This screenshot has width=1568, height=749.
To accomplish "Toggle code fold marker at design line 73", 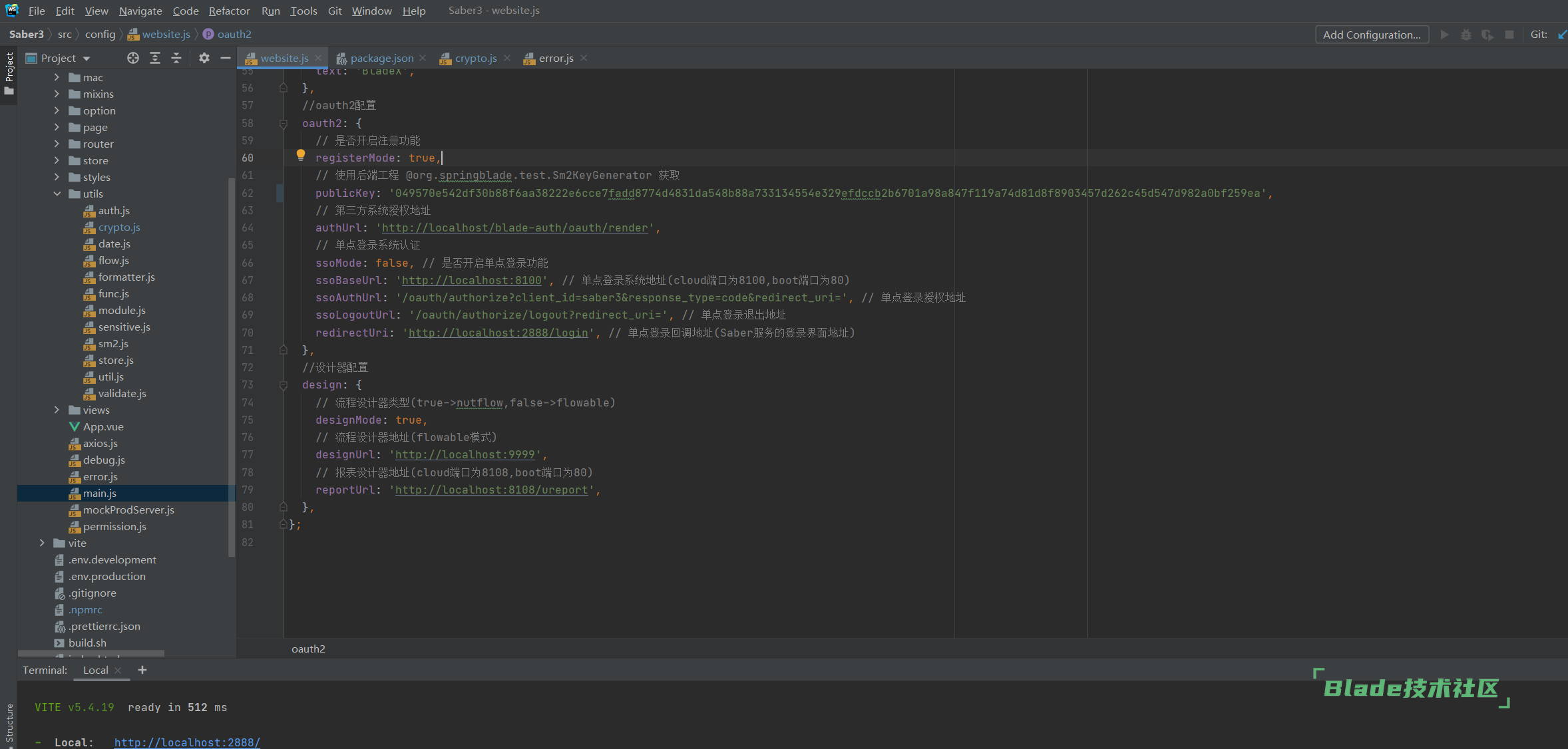I will tap(284, 385).
